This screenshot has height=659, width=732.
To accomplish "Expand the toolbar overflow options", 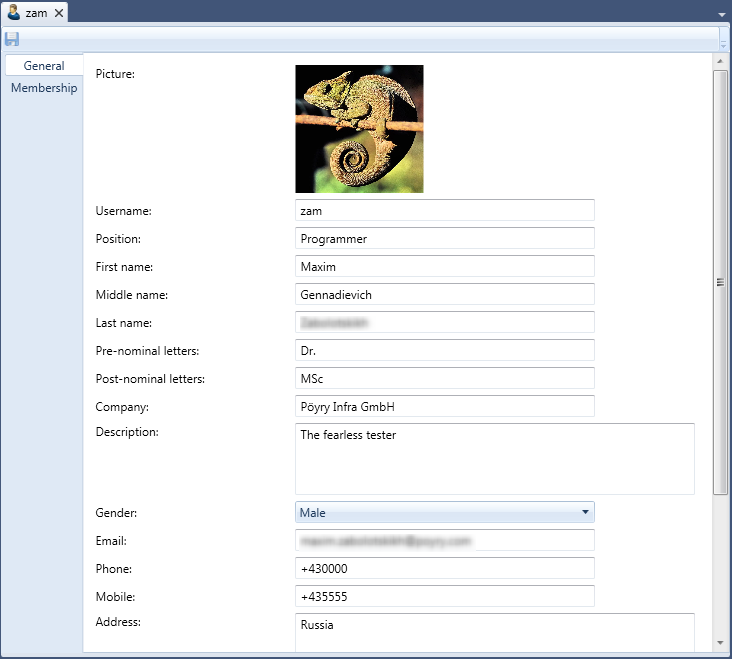I will pyautogui.click(x=724, y=42).
